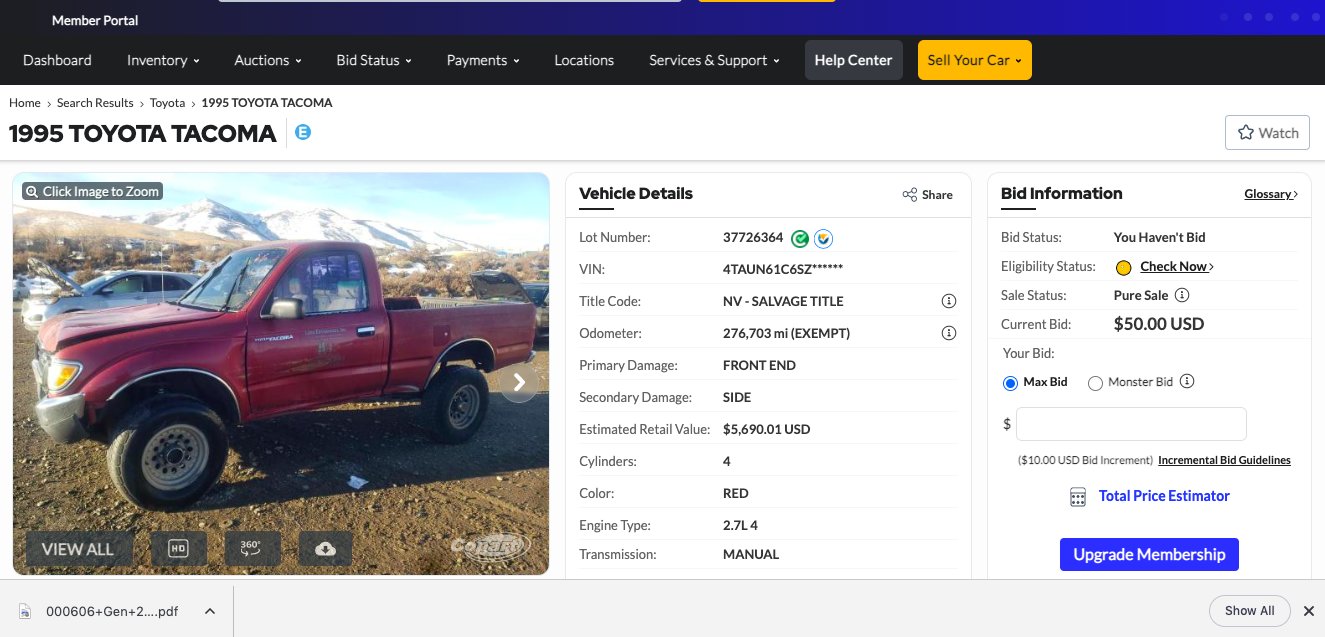Click the PDF file icon in downloads bar
The height and width of the screenshot is (637, 1325).
tap(26, 611)
